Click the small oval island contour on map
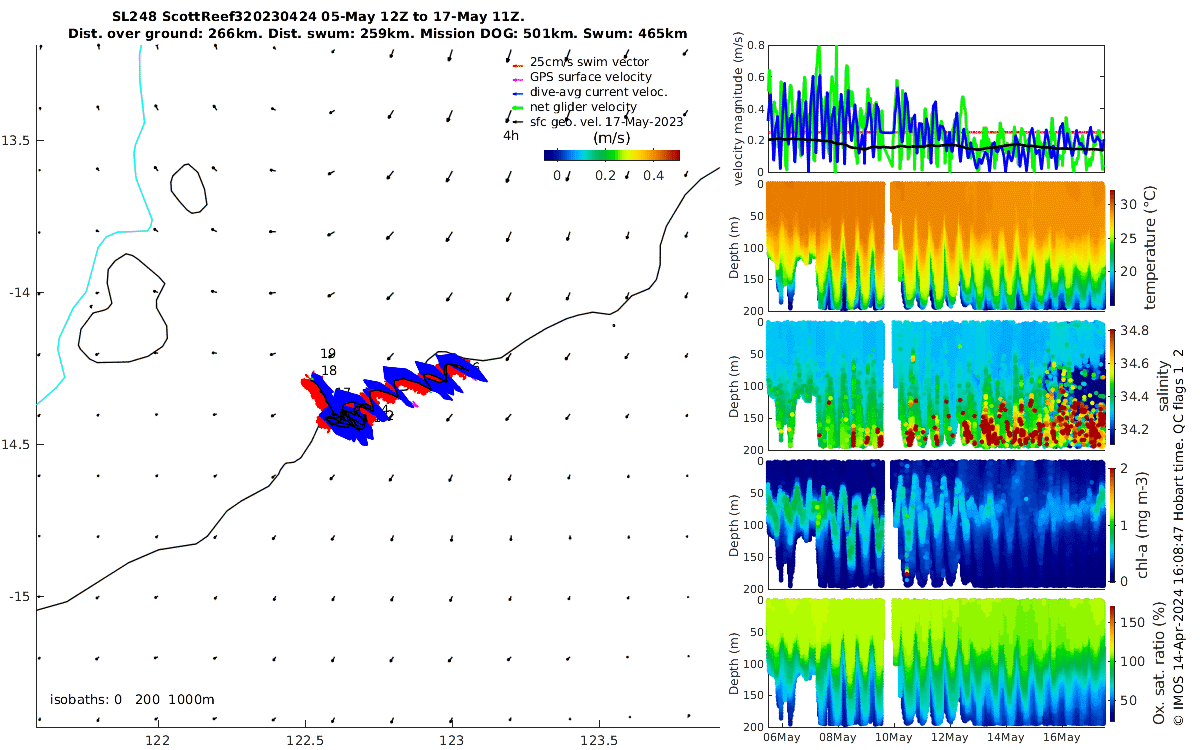This screenshot has width=1200, height=750. pyautogui.click(x=188, y=188)
